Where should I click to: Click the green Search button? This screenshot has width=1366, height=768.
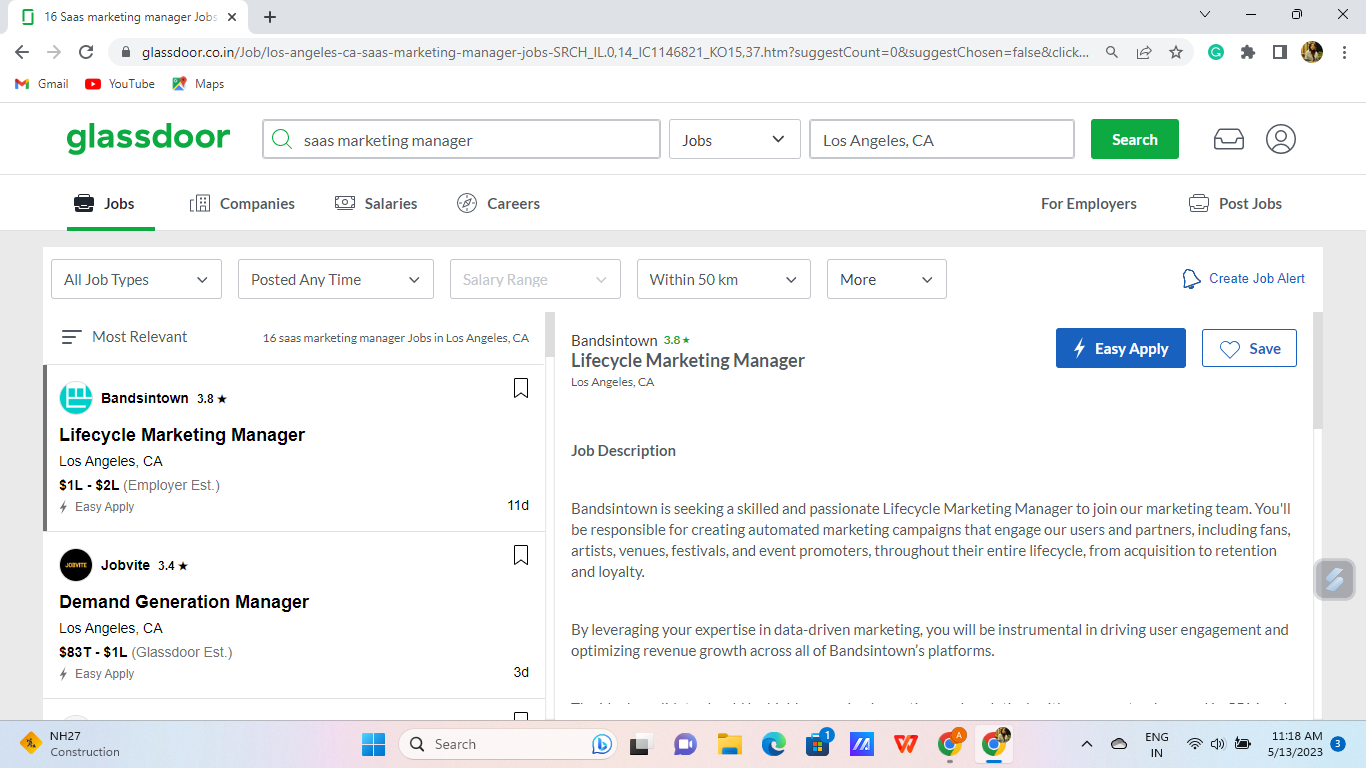(1135, 140)
